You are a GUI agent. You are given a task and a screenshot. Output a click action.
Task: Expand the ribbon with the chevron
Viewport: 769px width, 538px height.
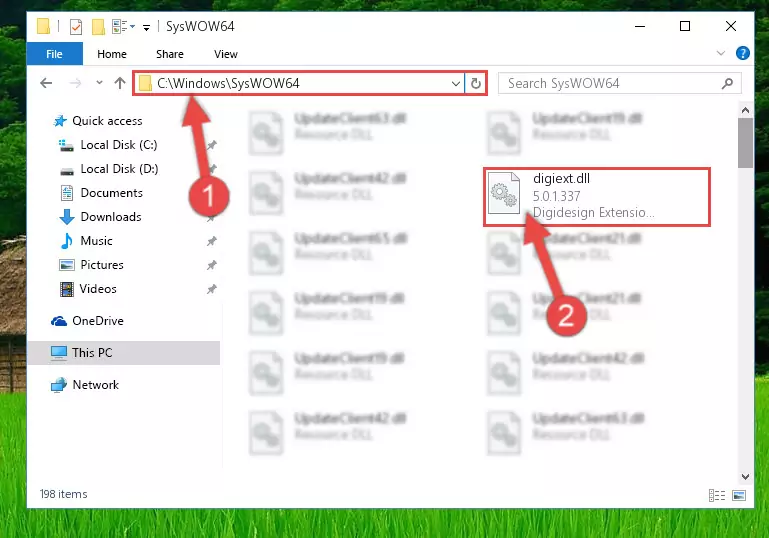[720, 53]
